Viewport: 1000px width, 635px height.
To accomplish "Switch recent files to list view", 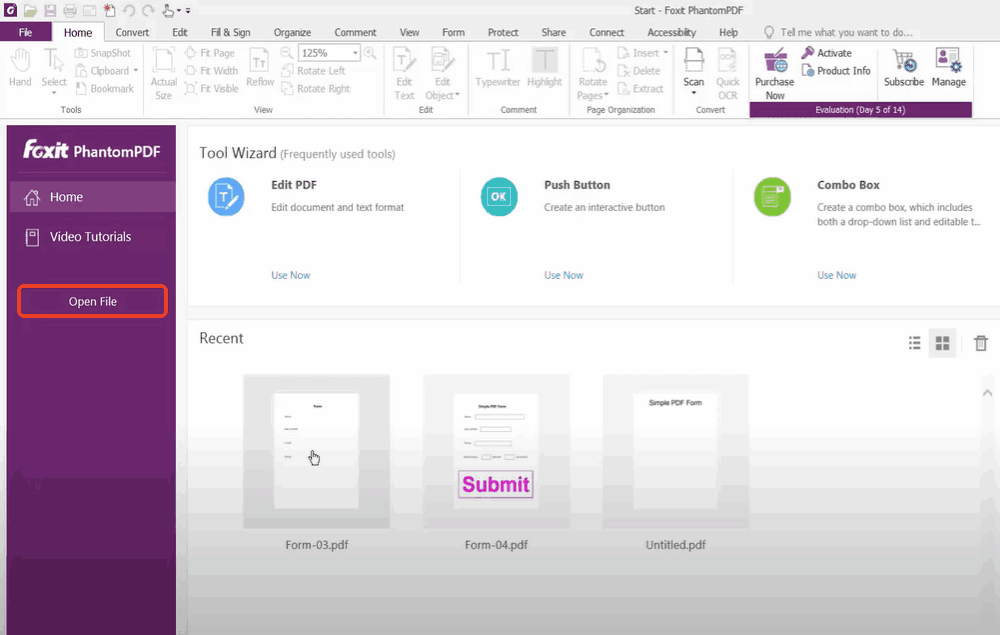I will [914, 343].
